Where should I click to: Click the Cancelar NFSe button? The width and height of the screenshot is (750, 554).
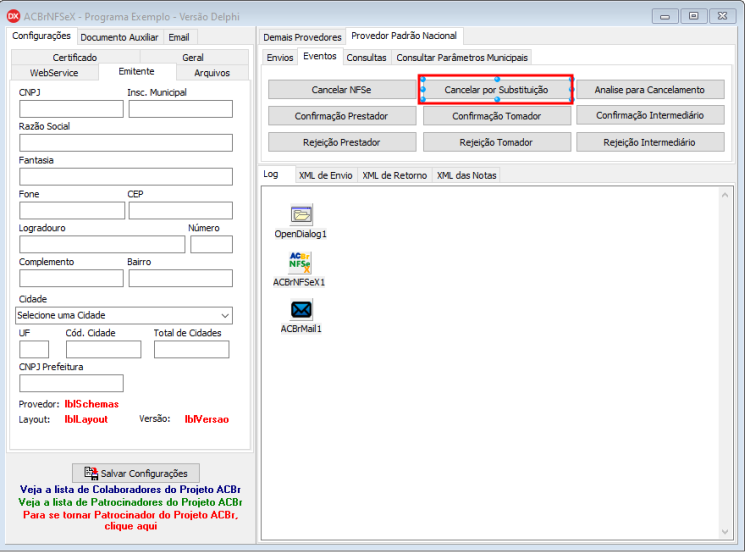click(342, 90)
